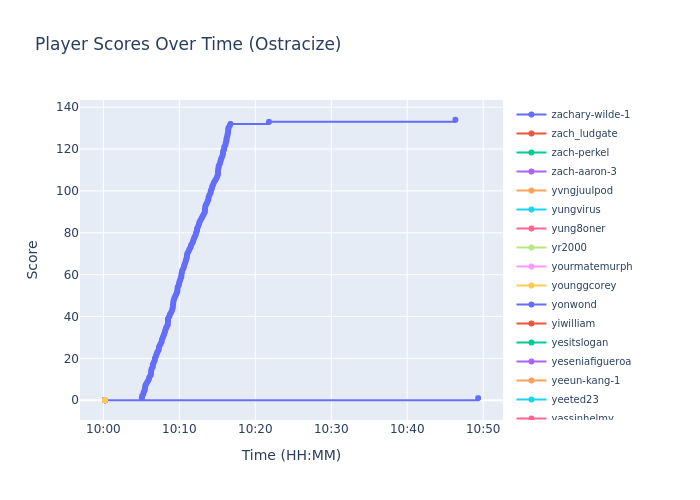Click the younggcorey yellow legend marker
The height and width of the screenshot is (500, 700).
[531, 286]
